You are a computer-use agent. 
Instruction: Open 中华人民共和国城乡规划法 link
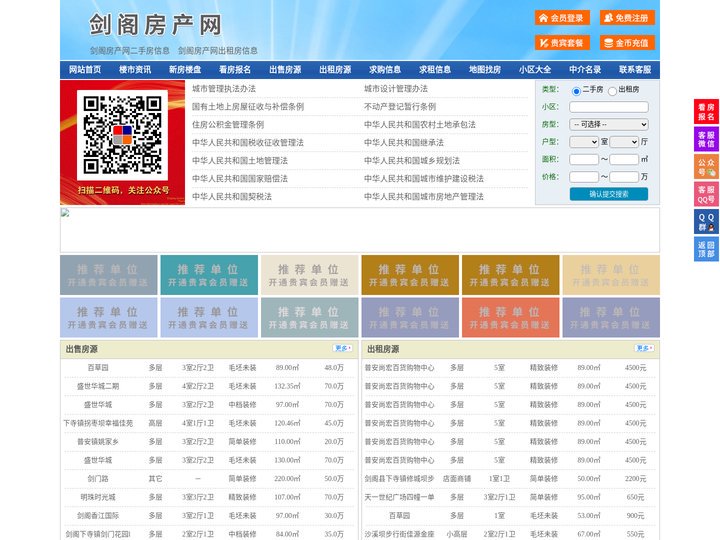pos(412,160)
